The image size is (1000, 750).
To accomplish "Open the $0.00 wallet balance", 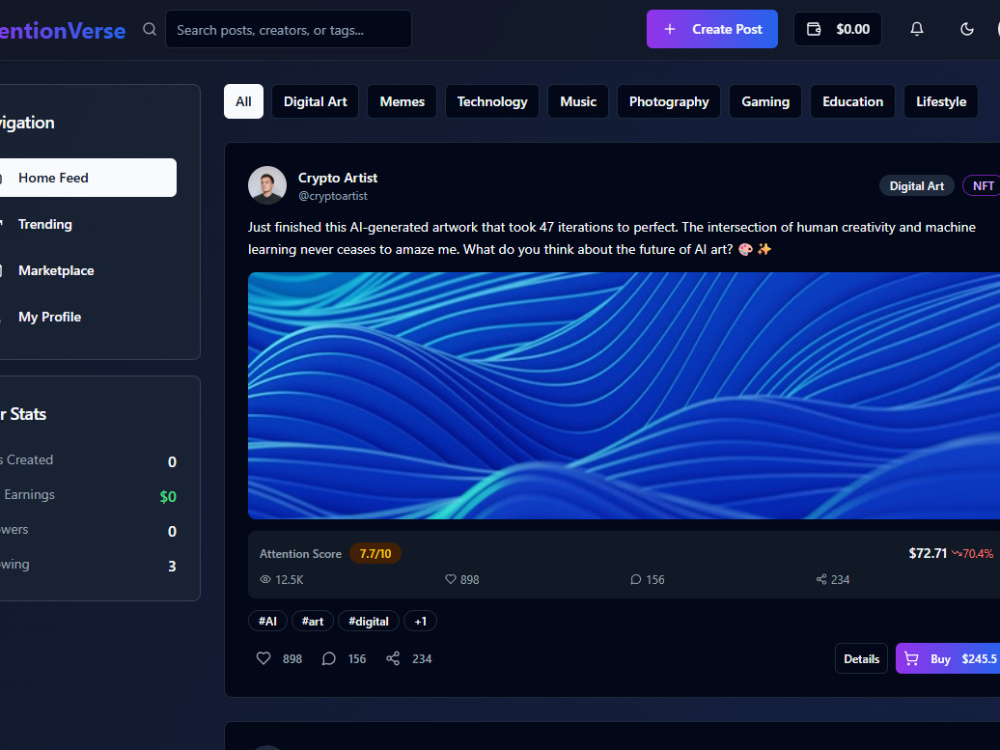I will tap(837, 29).
